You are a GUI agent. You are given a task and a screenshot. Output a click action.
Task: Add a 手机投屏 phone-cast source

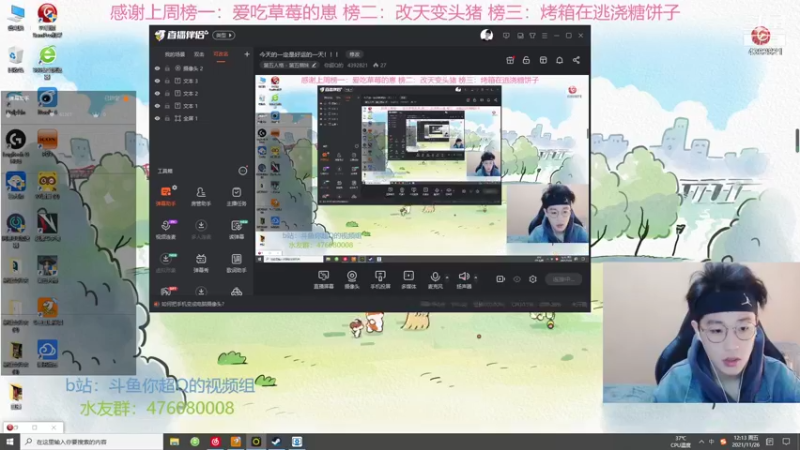380,280
